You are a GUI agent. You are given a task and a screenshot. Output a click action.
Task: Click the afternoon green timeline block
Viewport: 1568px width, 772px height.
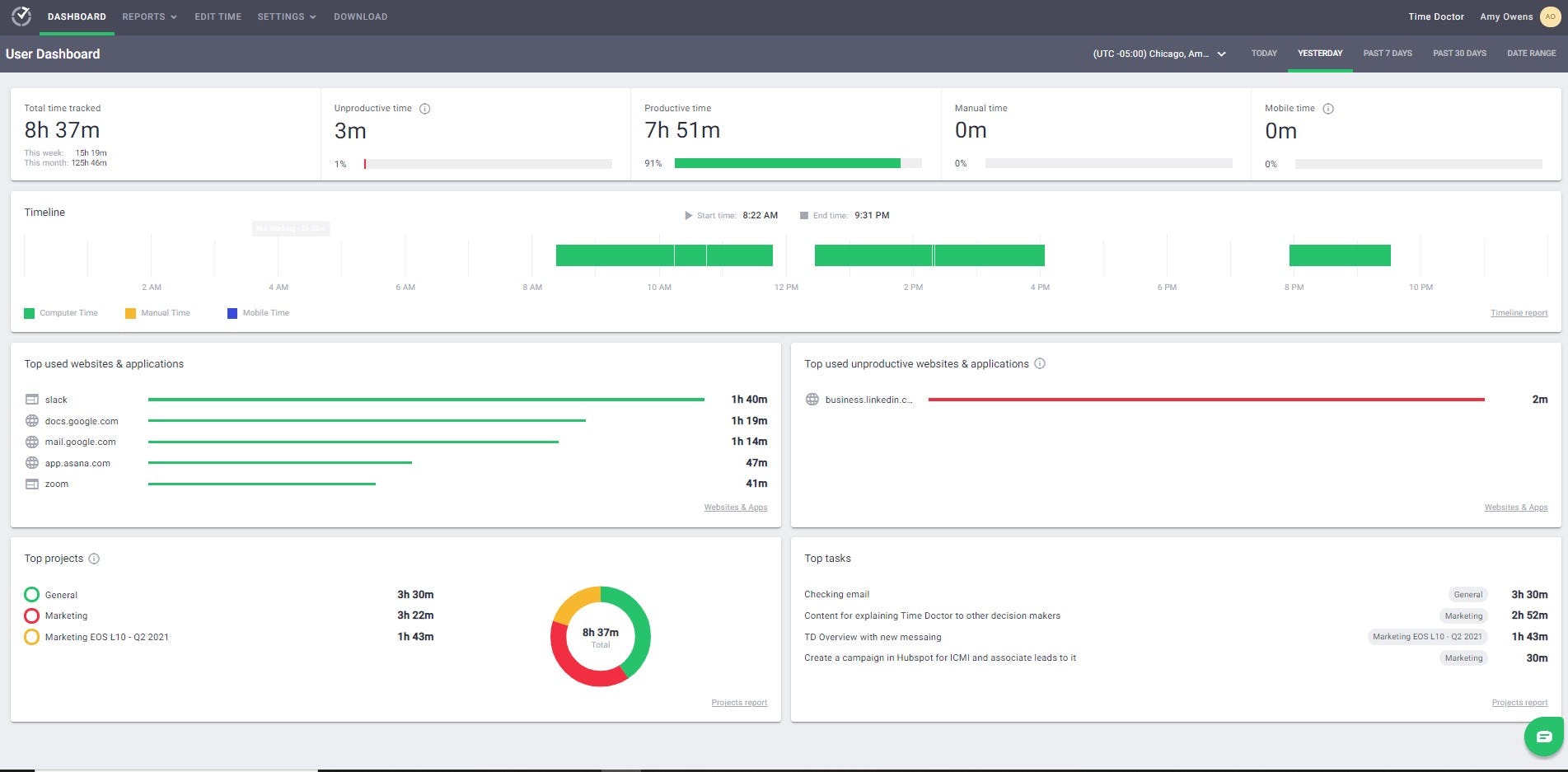point(929,255)
